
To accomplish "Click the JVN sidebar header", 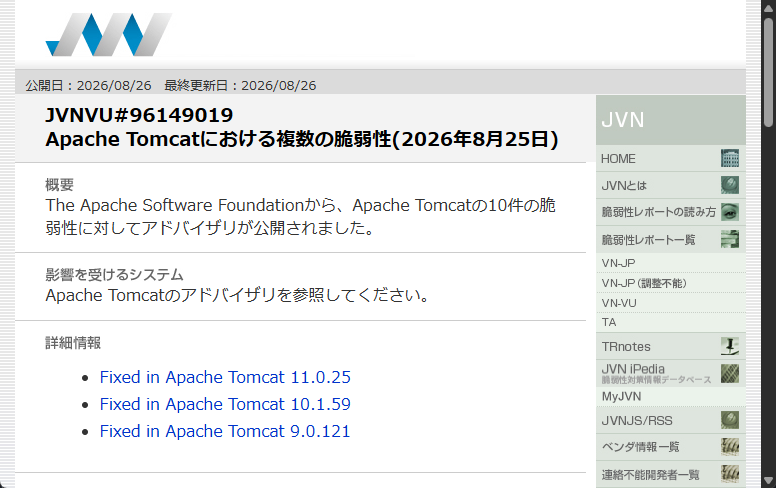I will coord(671,120).
